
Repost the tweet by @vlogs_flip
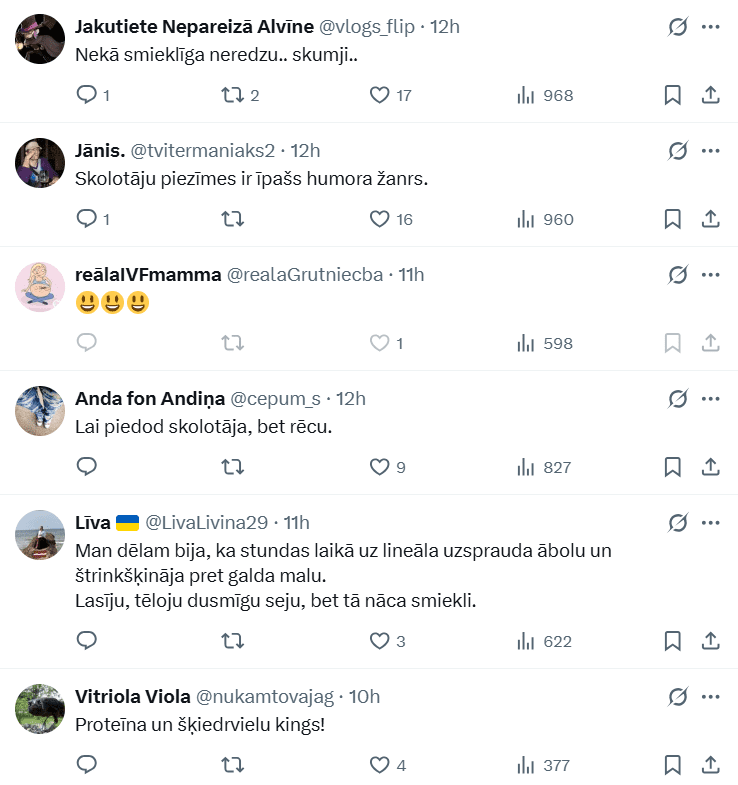tap(232, 95)
